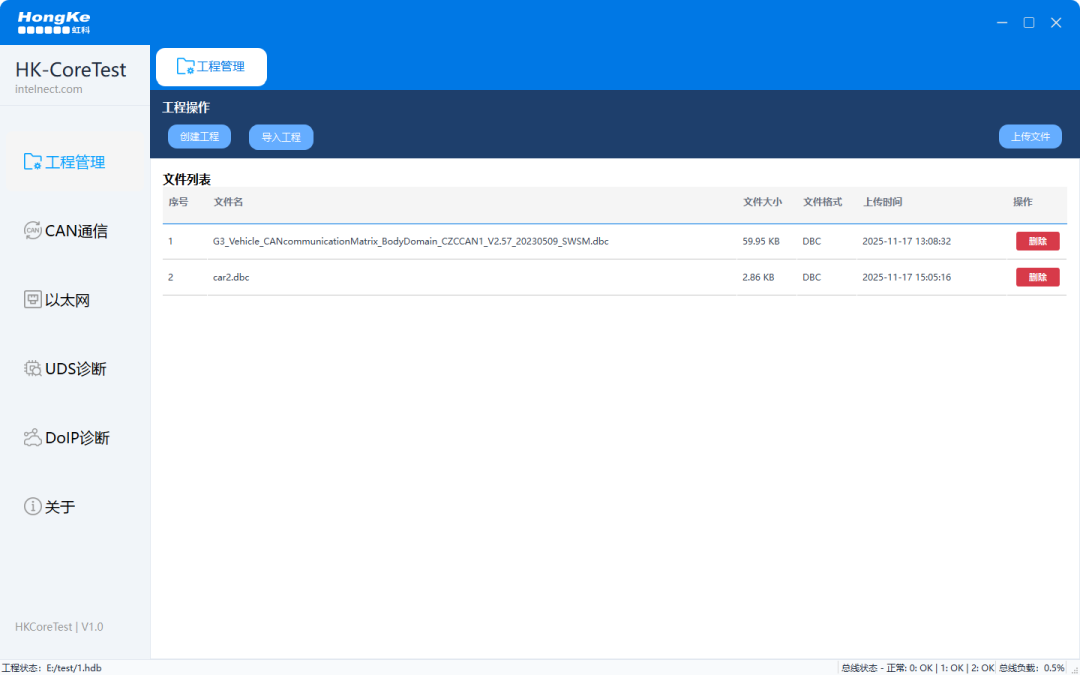The width and height of the screenshot is (1080, 675).
Task: Click the DBC format cell for car2.dbc
Action: [x=811, y=277]
